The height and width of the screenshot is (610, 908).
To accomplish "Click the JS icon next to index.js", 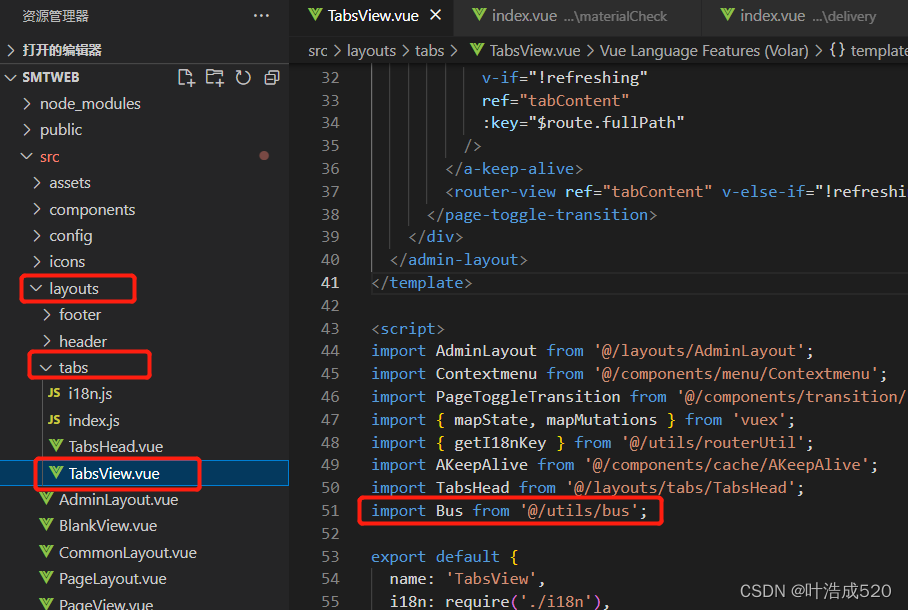I will pyautogui.click(x=54, y=419).
